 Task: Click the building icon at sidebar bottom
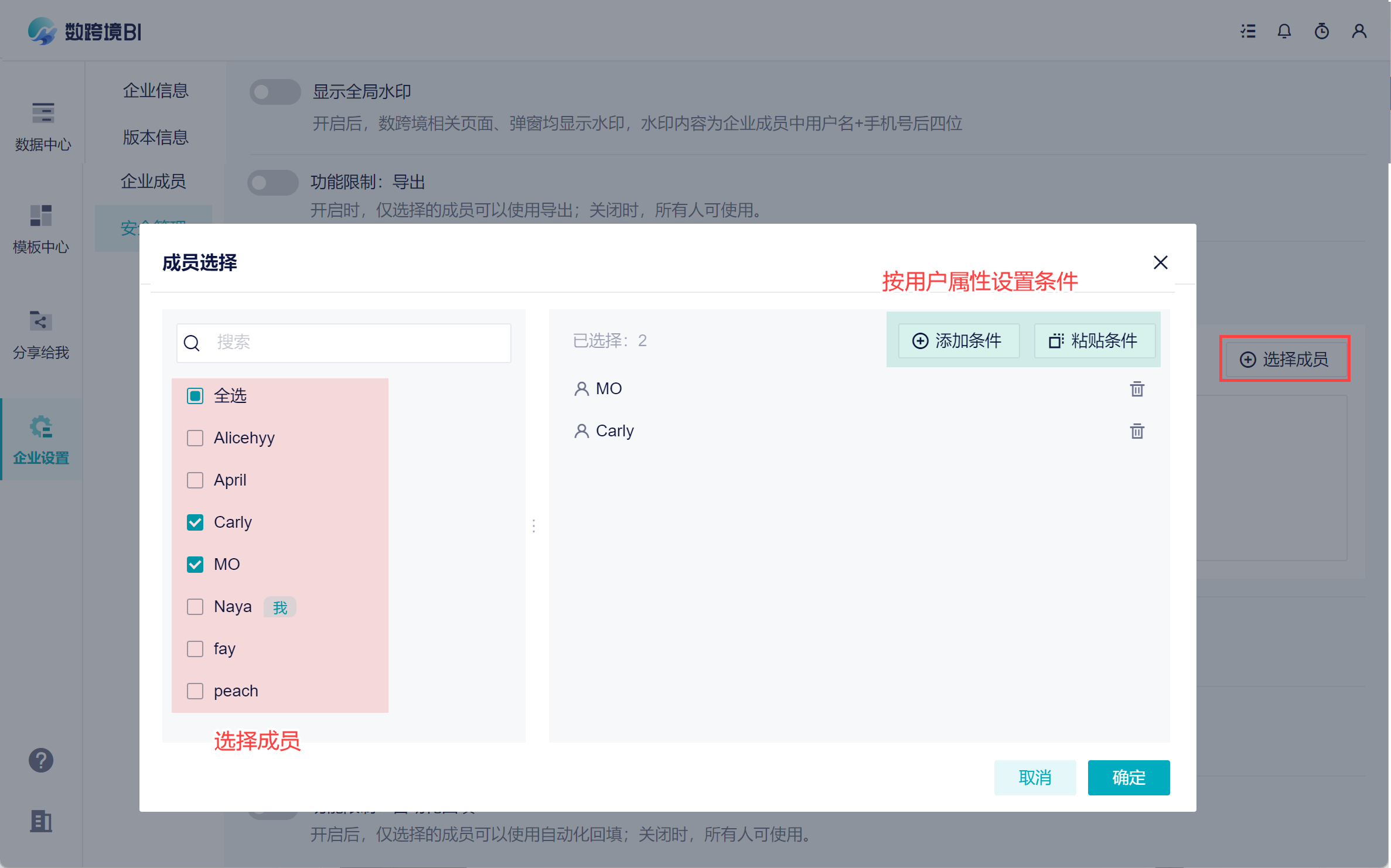coord(41,821)
